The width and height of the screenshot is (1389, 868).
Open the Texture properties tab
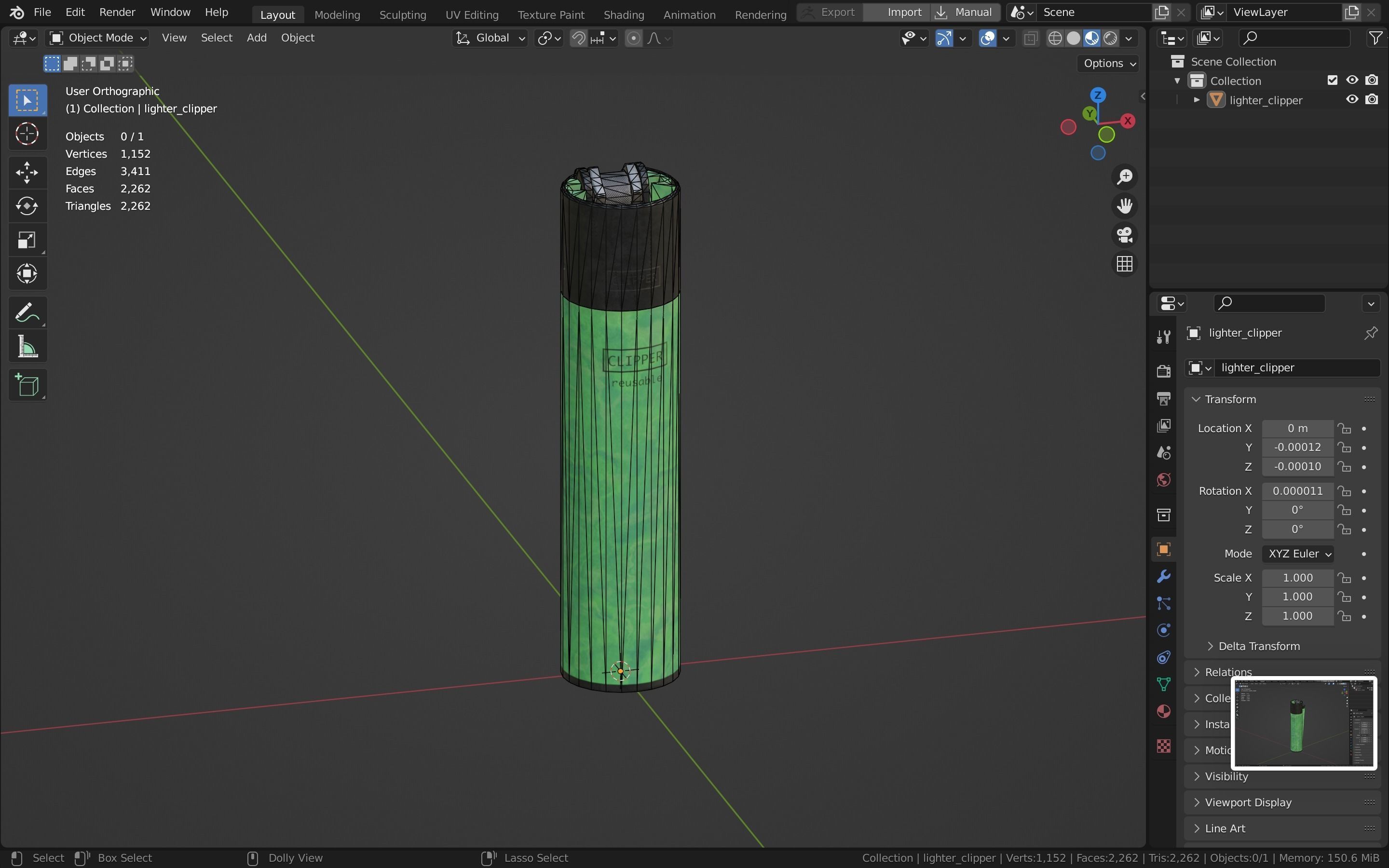[x=1163, y=746]
